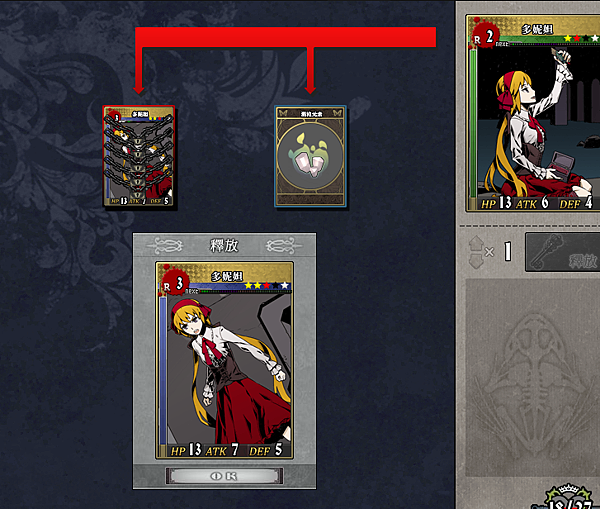The image size is (600, 509).
Task: Click the up arrow next to ×1
Action: 476,244
